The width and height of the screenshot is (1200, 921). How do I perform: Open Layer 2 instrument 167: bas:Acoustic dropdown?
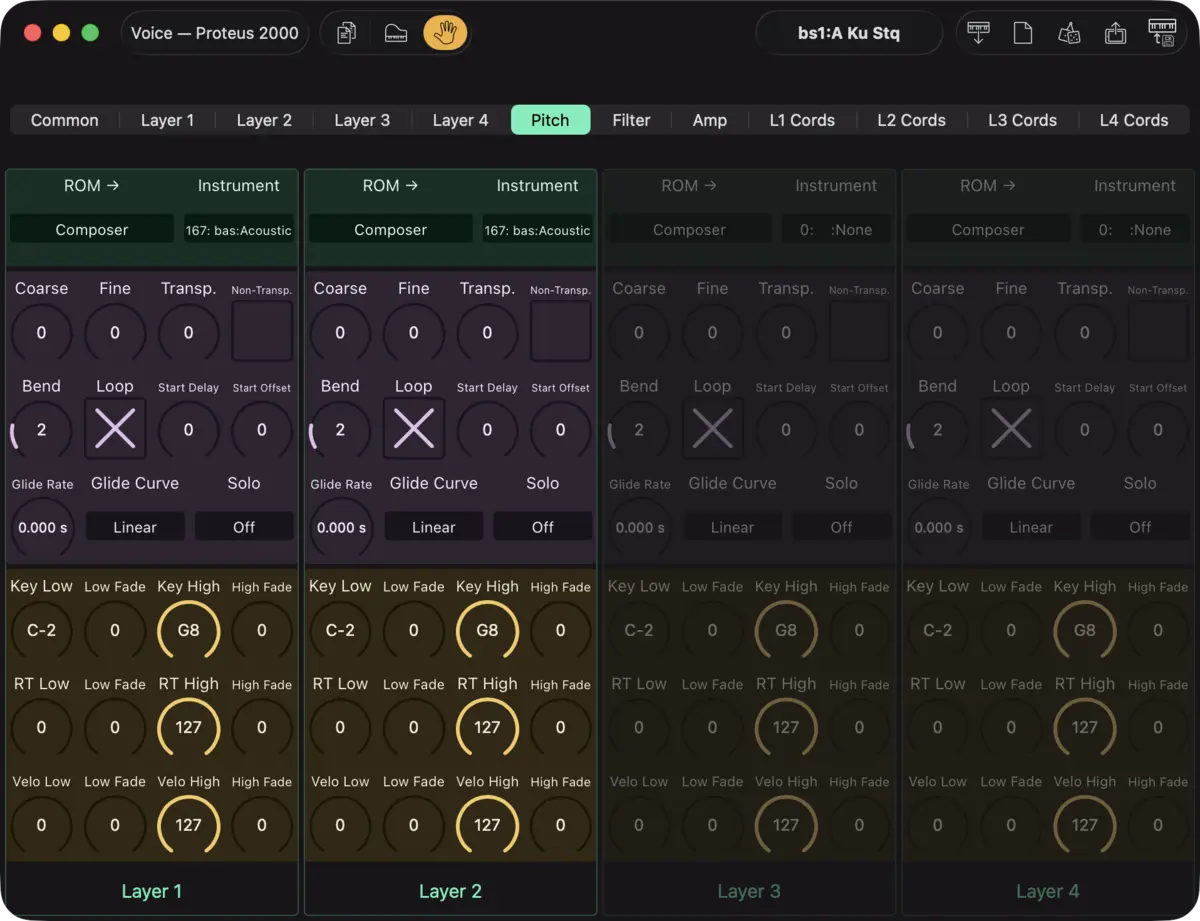538,229
